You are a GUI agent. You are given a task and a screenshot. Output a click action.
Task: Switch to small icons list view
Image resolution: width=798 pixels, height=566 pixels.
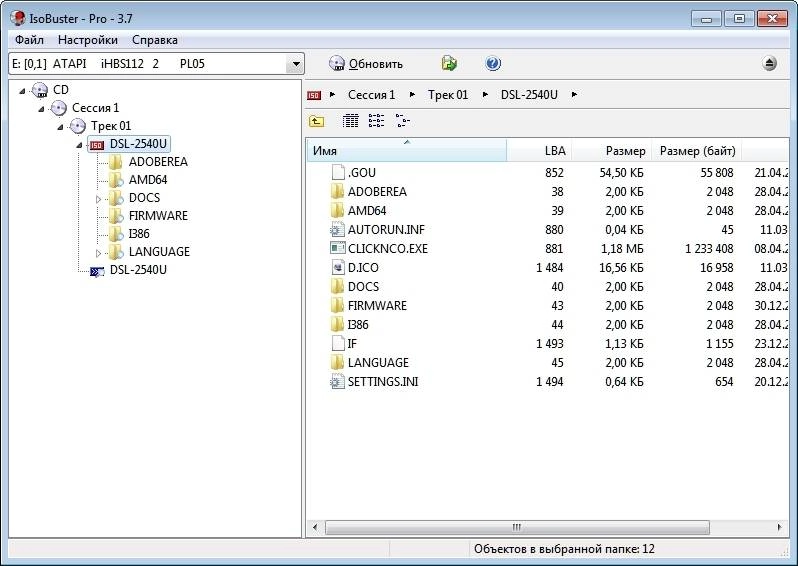[376, 121]
